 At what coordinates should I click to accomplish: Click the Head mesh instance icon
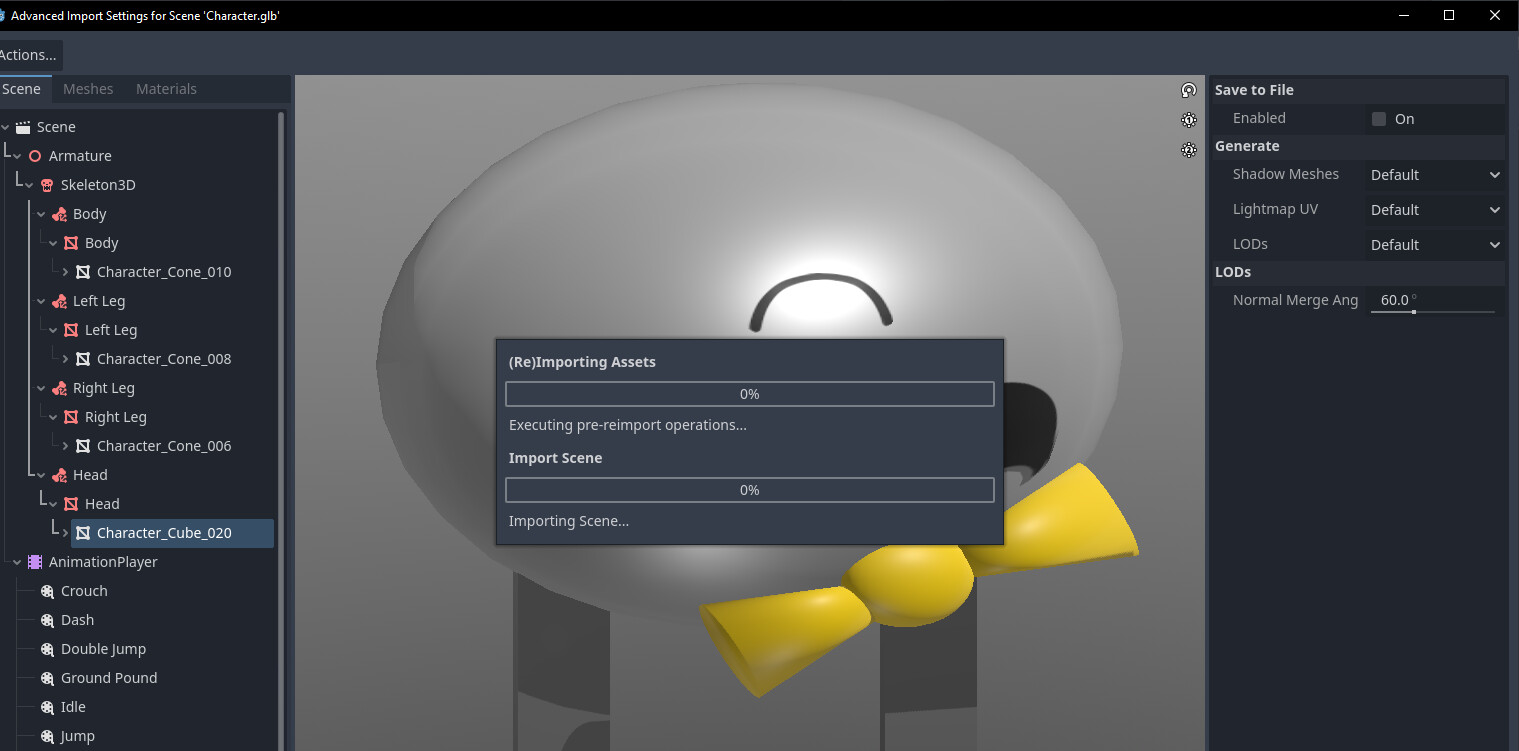coord(71,504)
